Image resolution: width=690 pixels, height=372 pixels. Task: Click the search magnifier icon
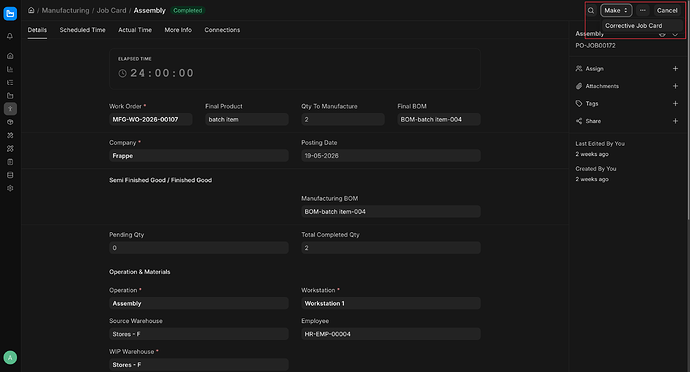[591, 11]
